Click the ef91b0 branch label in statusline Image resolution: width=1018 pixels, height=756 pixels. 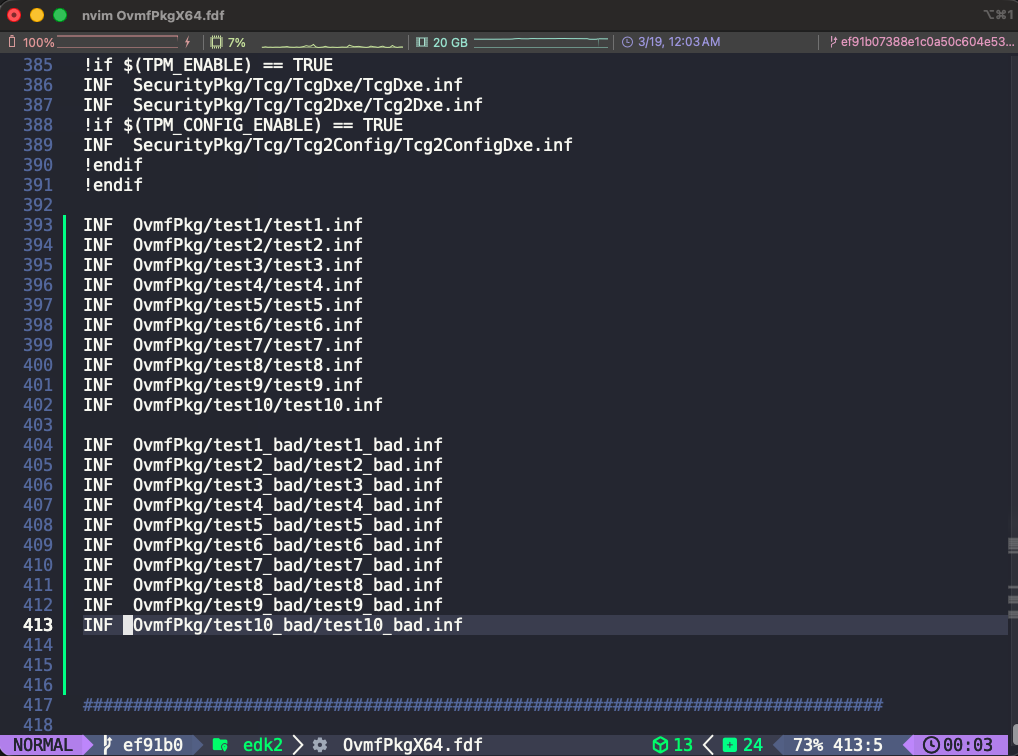(152, 745)
